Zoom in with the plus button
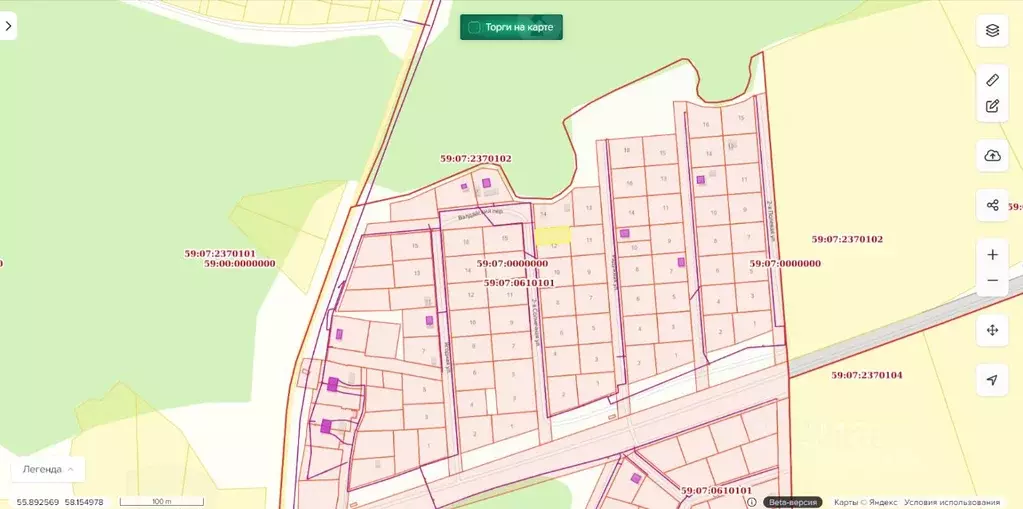This screenshot has height=509, width=1023. (x=992, y=254)
